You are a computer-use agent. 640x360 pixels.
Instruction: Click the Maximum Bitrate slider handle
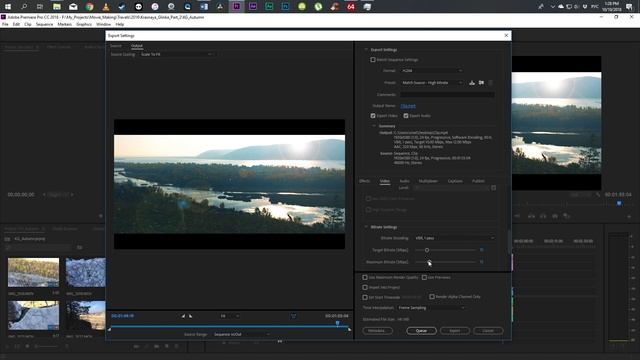point(429,262)
